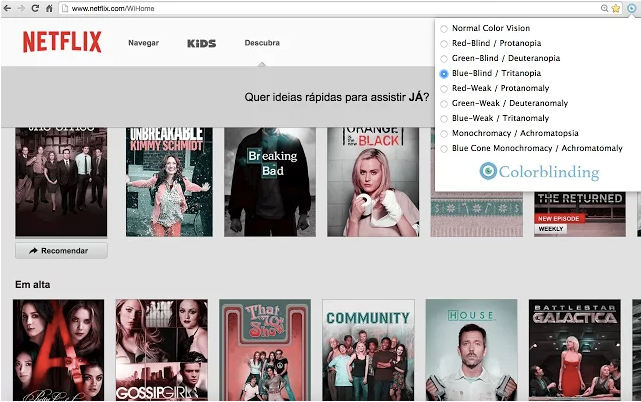
Task: Select Blue-Weak / Tritanomaly option
Action: [495, 119]
